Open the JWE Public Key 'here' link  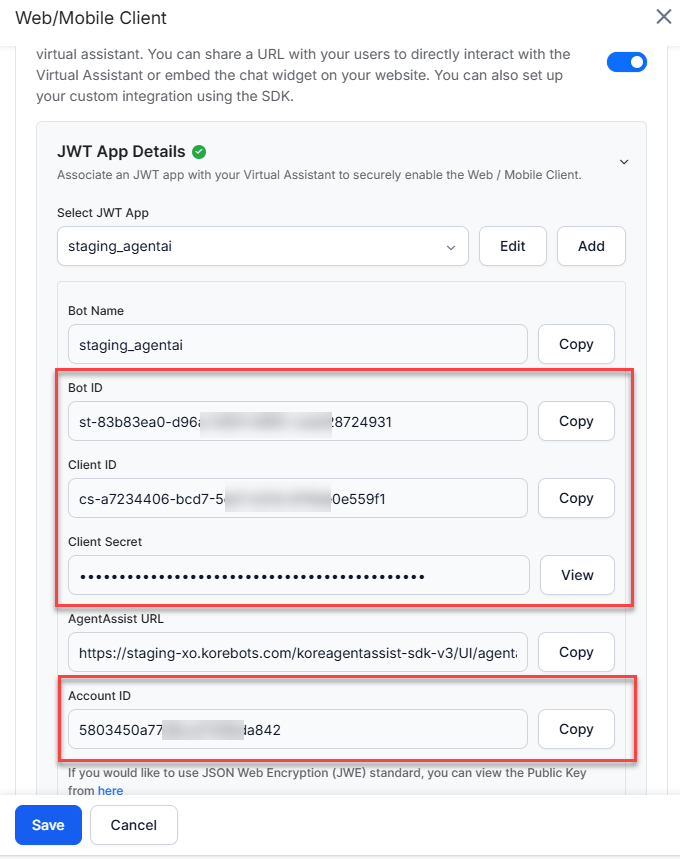110,790
